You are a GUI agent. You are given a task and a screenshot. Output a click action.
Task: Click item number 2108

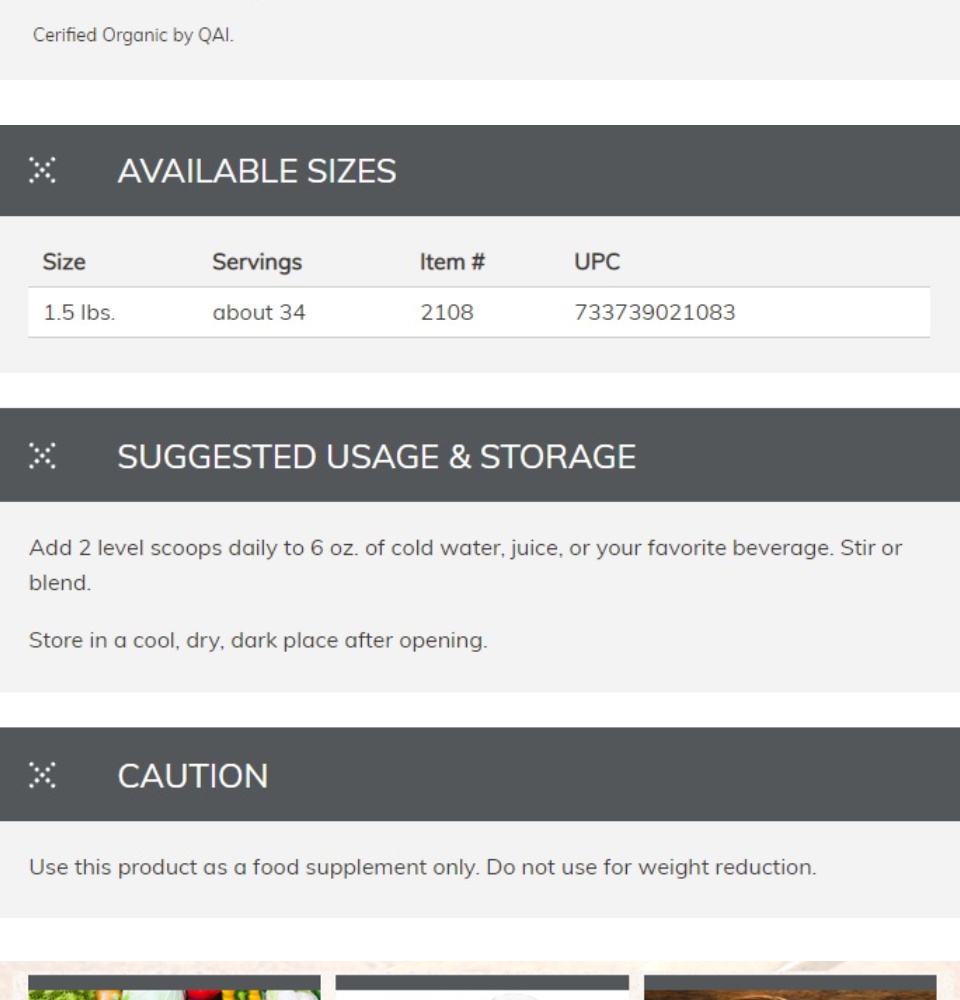coord(447,312)
